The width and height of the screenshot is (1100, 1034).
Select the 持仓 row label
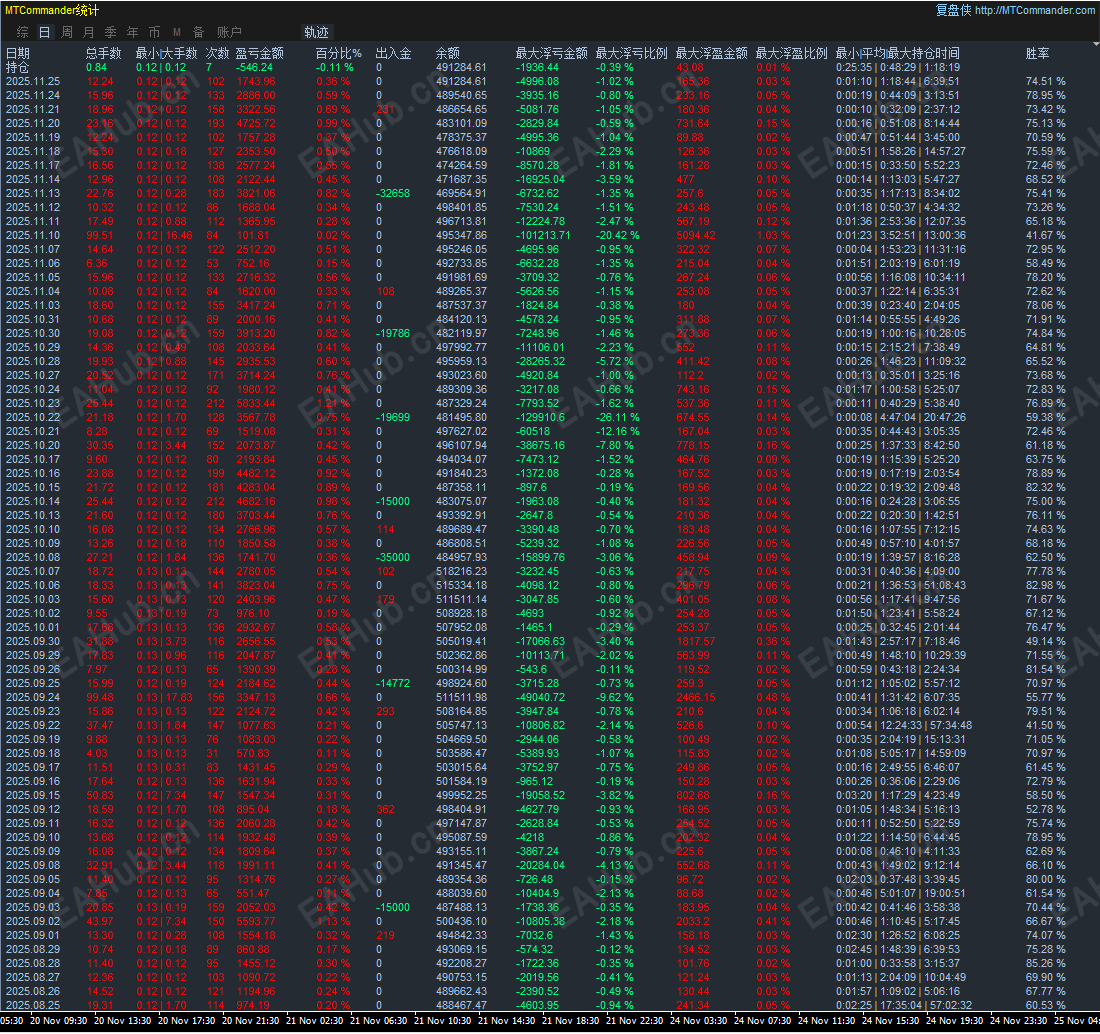18,67
